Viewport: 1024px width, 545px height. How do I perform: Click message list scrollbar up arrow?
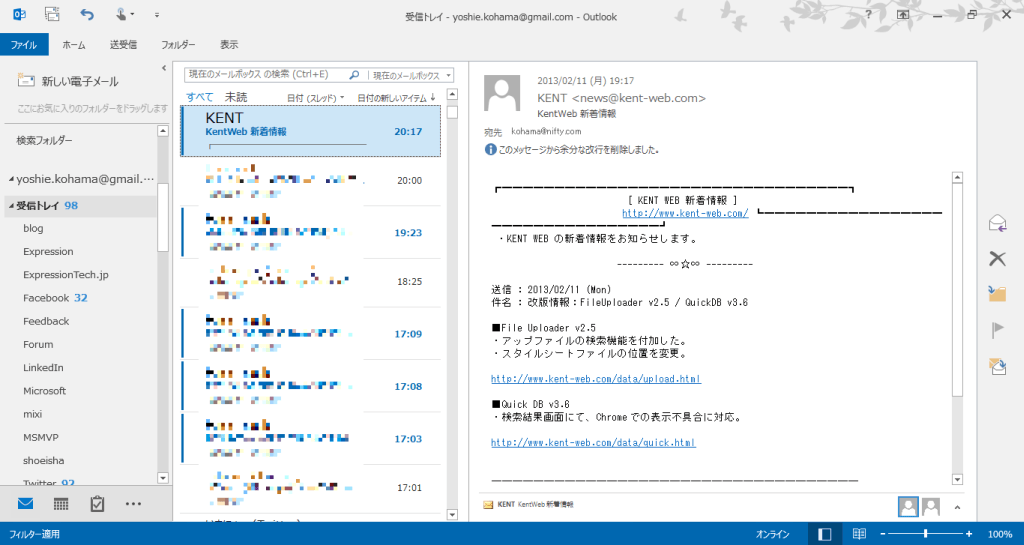click(x=452, y=95)
